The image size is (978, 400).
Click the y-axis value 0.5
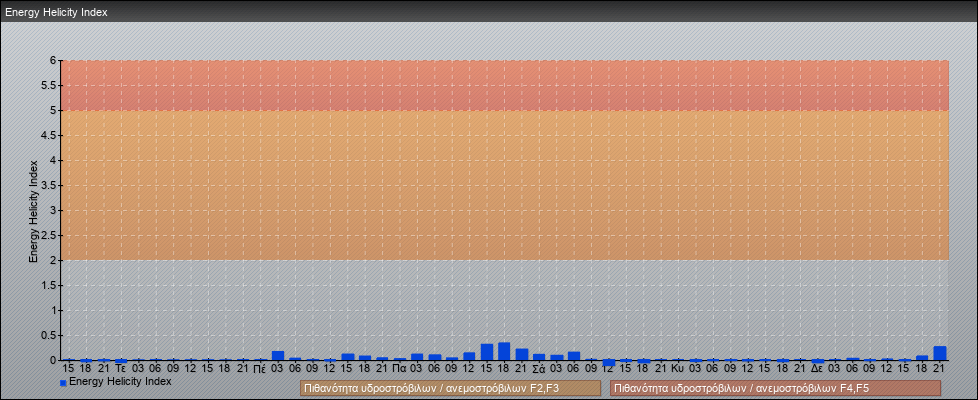point(49,335)
